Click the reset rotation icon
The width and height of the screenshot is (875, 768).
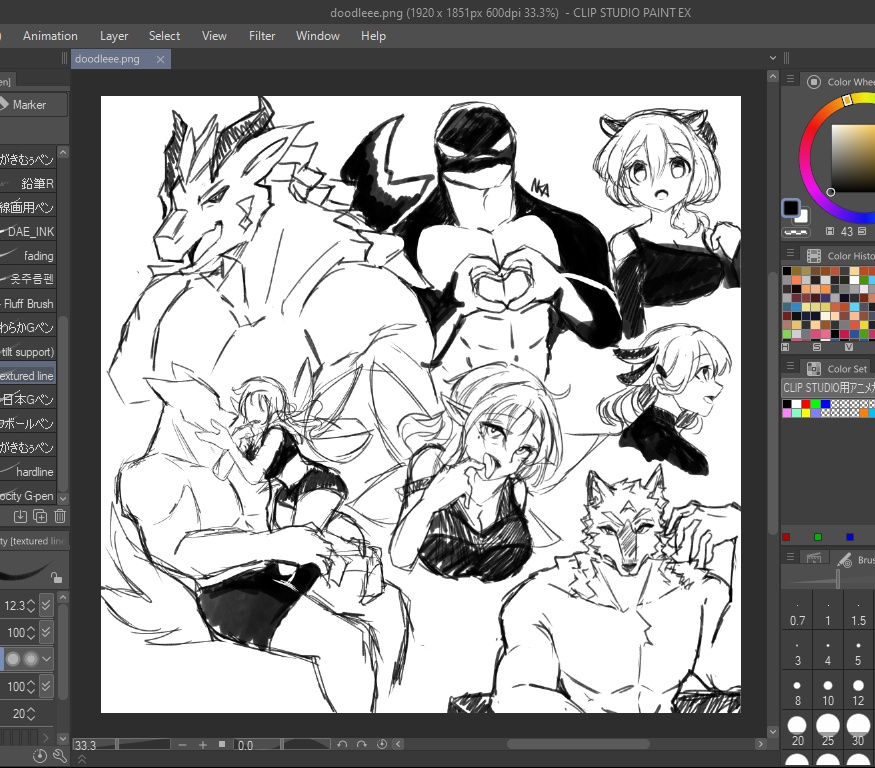pos(382,744)
